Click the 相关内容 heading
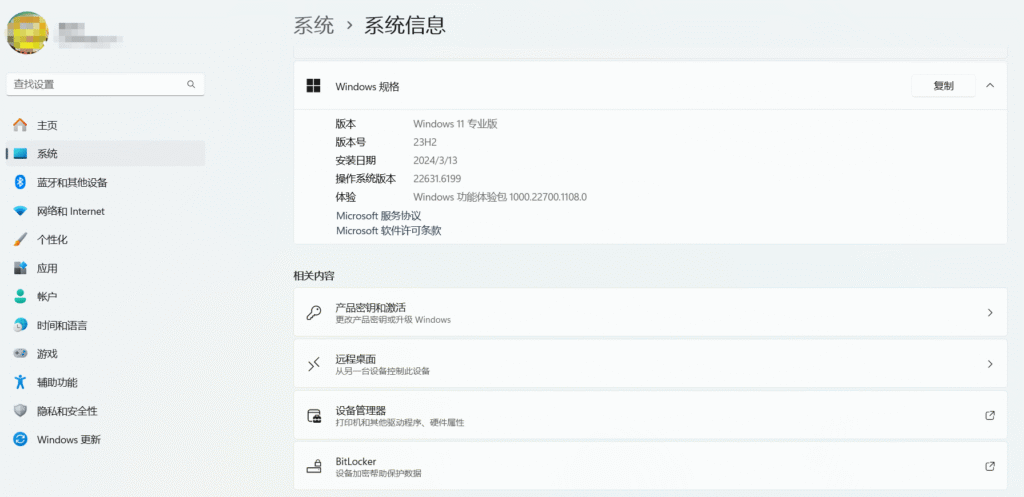Screen dimensions: 1024x497 [x=314, y=276]
